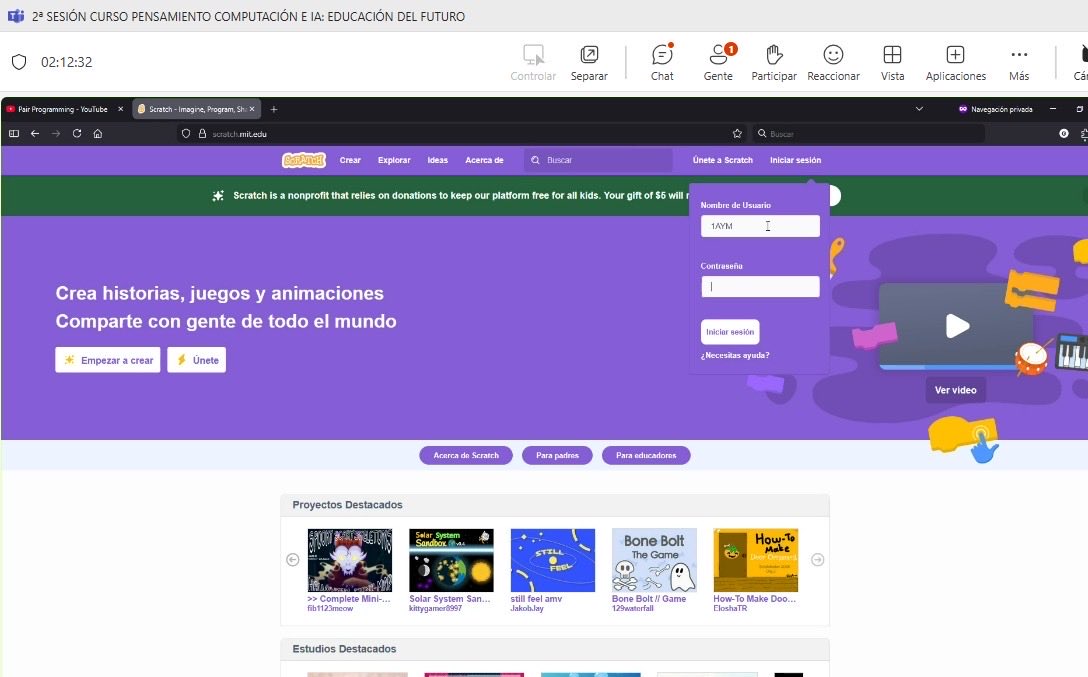Switch to the Pair Programming YouTube tab
This screenshot has width=1088, height=677.
pyautogui.click(x=65, y=109)
